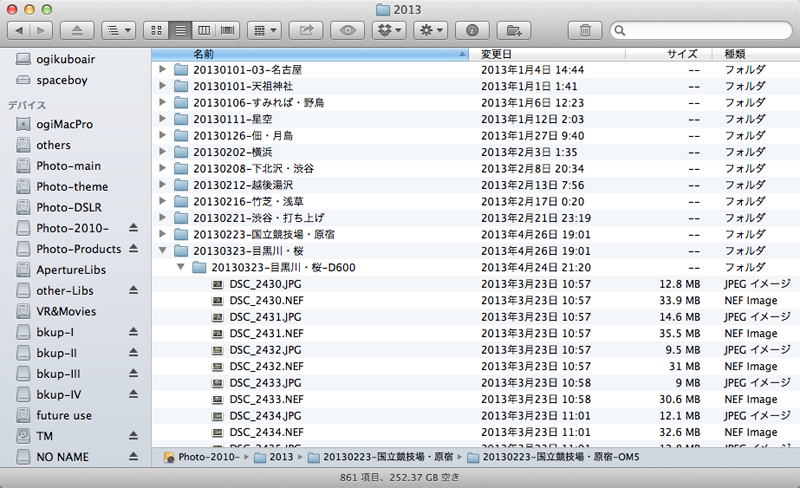Click the Share toolbar icon

(307, 30)
